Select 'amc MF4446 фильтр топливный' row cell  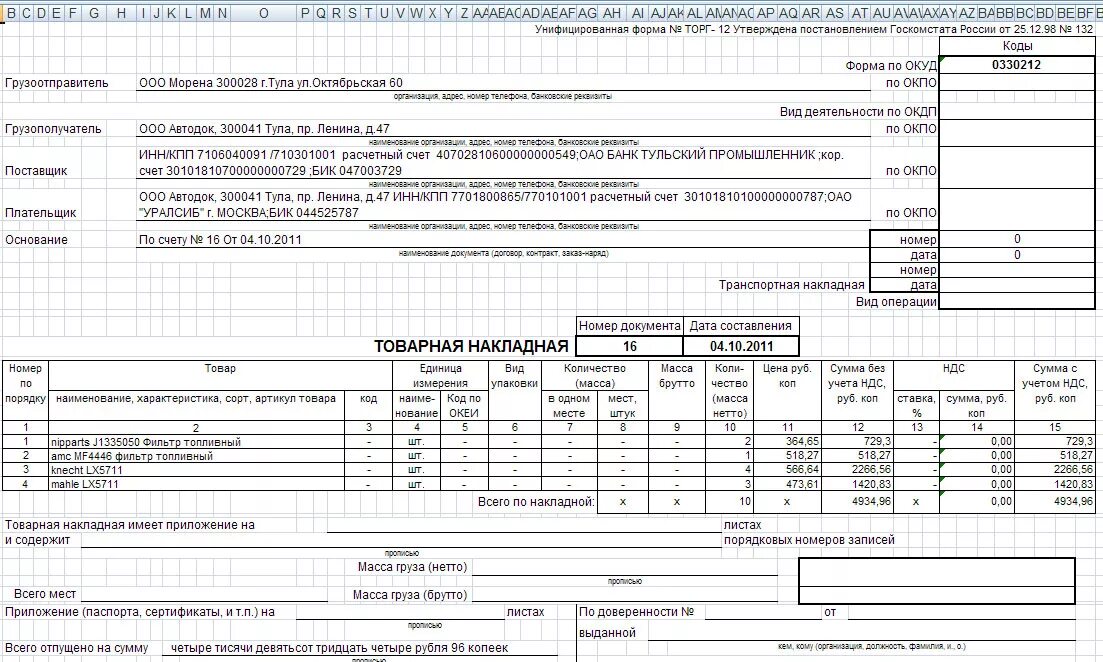(x=196, y=456)
